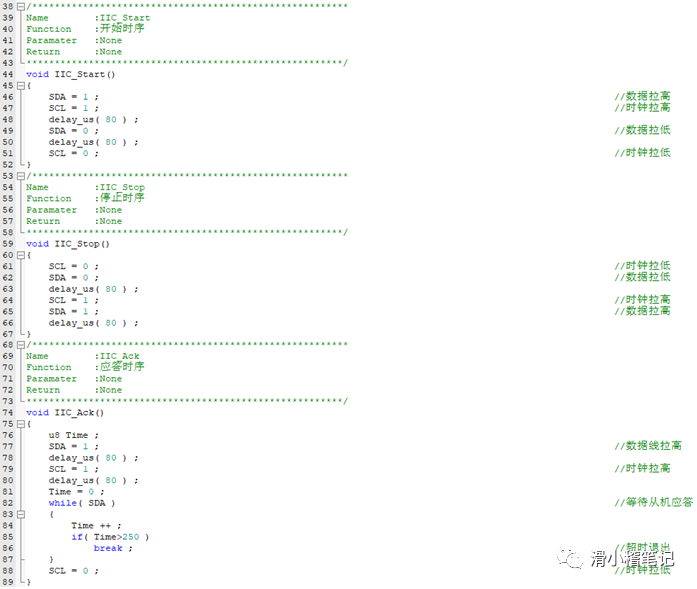This screenshot has height=589, width=697.
Task: Collapse the comment block at line 53
Action: pos(20,176)
